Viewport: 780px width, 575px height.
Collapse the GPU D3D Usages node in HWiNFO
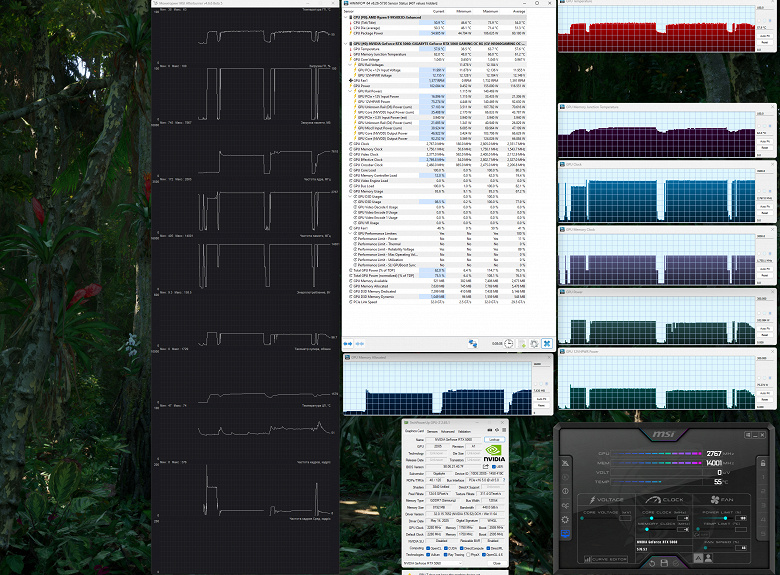(350, 196)
